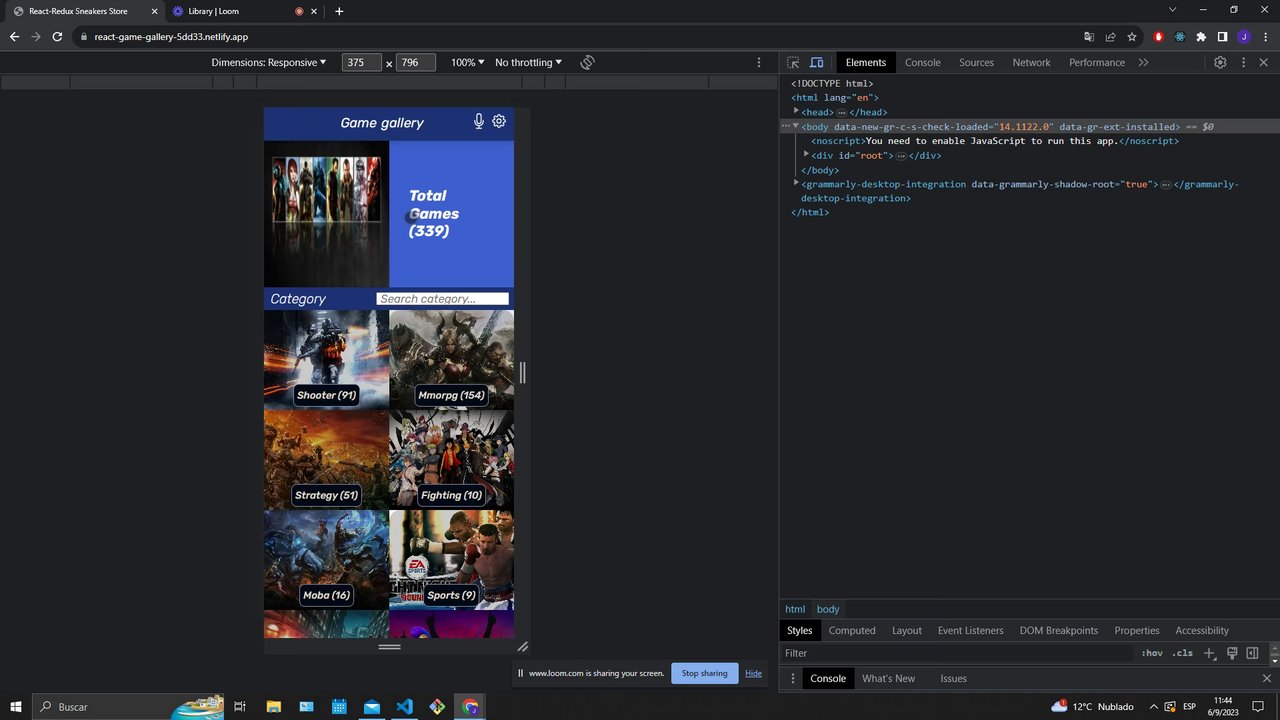
Task: Toggle rendering emulations paintbrush icon
Action: click(1232, 653)
